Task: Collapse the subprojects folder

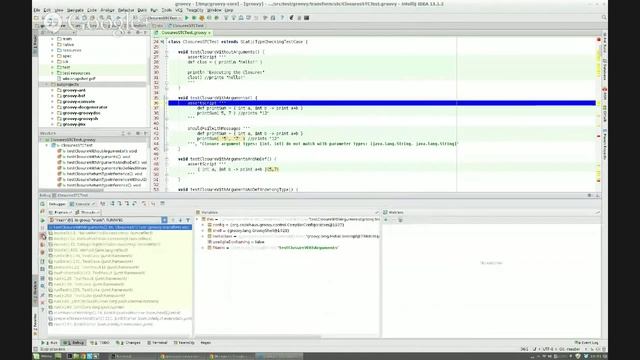Action: tap(47, 84)
